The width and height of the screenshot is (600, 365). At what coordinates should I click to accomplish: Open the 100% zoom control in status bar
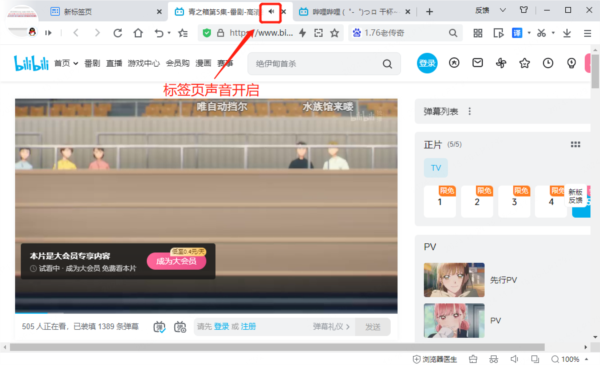point(569,359)
